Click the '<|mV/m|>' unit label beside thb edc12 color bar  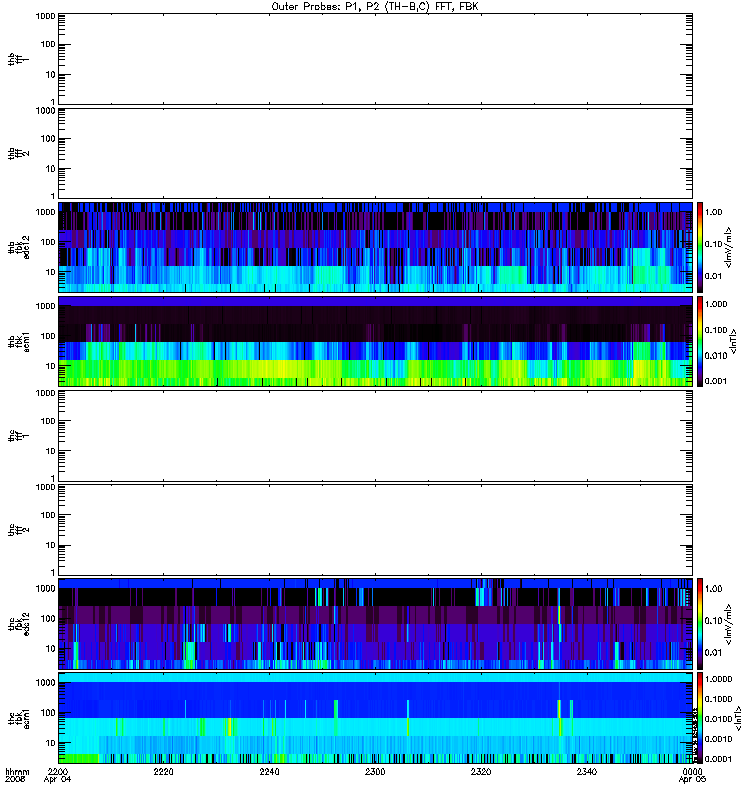[x=729, y=247]
